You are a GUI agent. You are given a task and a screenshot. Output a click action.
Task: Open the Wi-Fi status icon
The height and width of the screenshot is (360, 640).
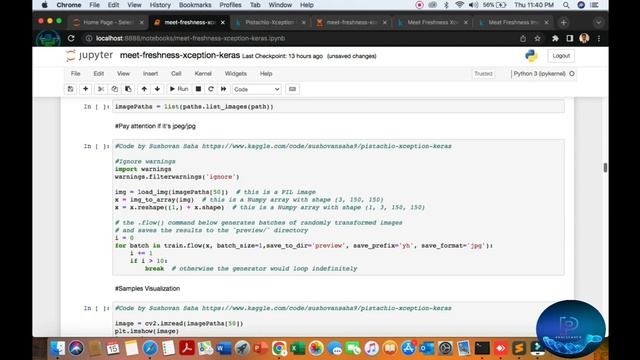pyautogui.click(x=460, y=5)
